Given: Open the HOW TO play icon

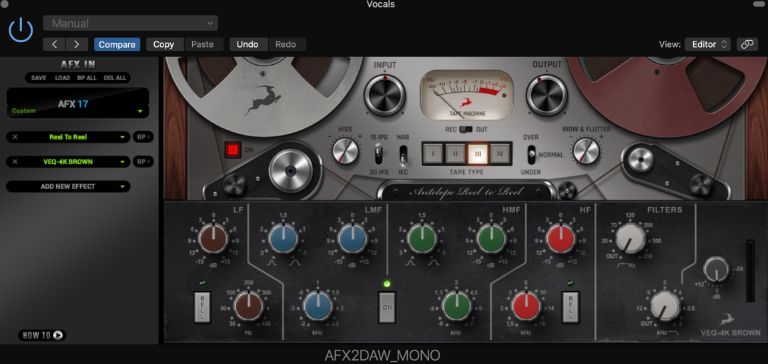Looking at the screenshot, I should click(x=58, y=336).
